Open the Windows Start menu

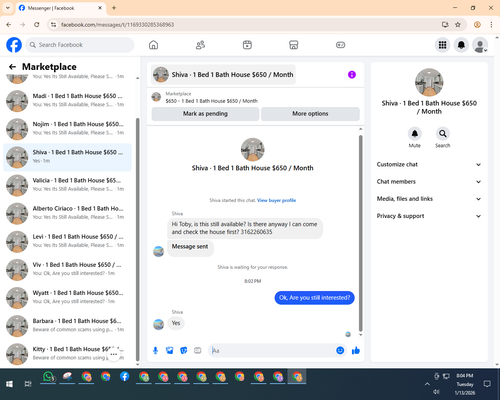9,384
